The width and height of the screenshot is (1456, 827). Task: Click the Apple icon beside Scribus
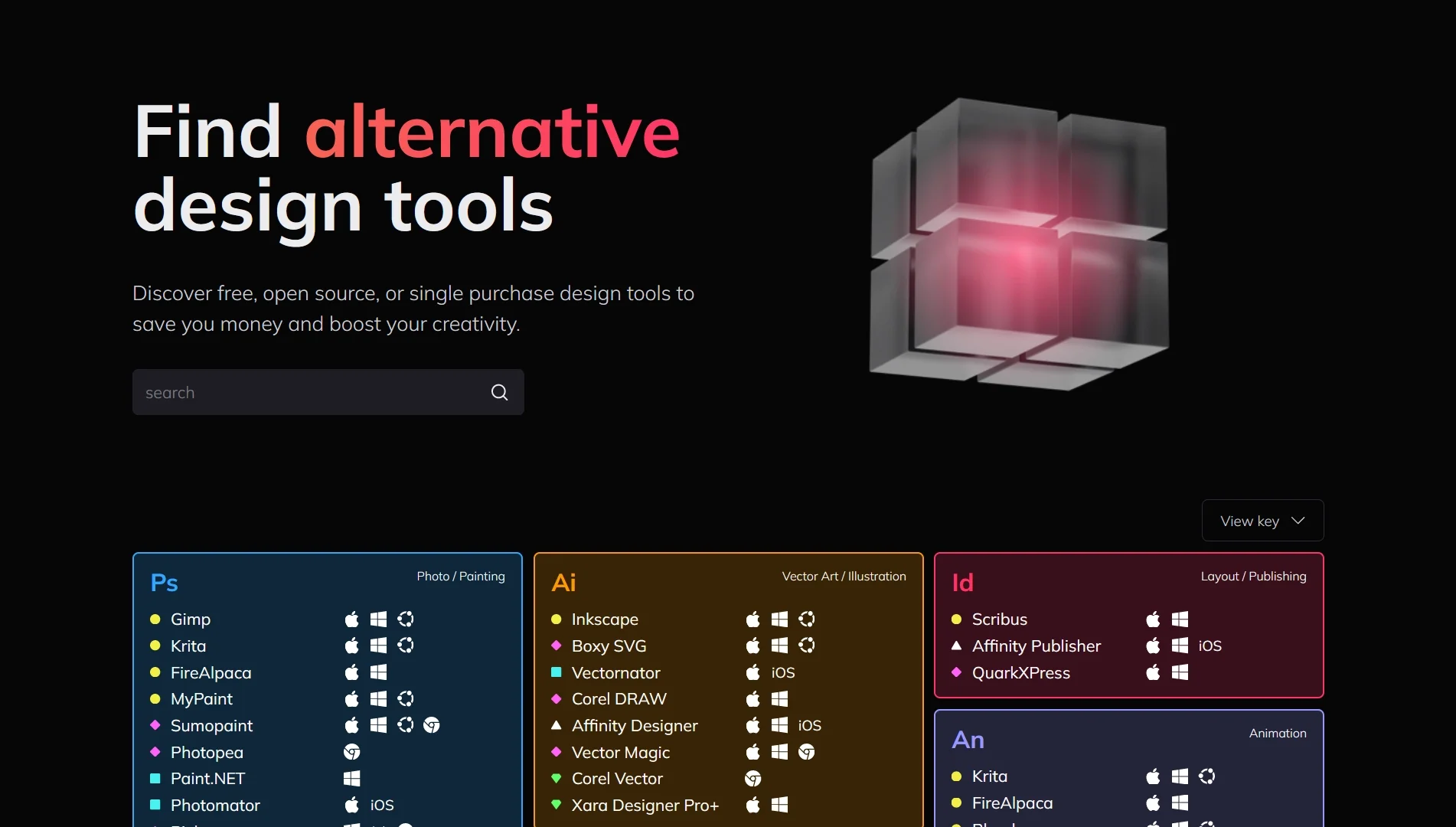[x=1153, y=619]
